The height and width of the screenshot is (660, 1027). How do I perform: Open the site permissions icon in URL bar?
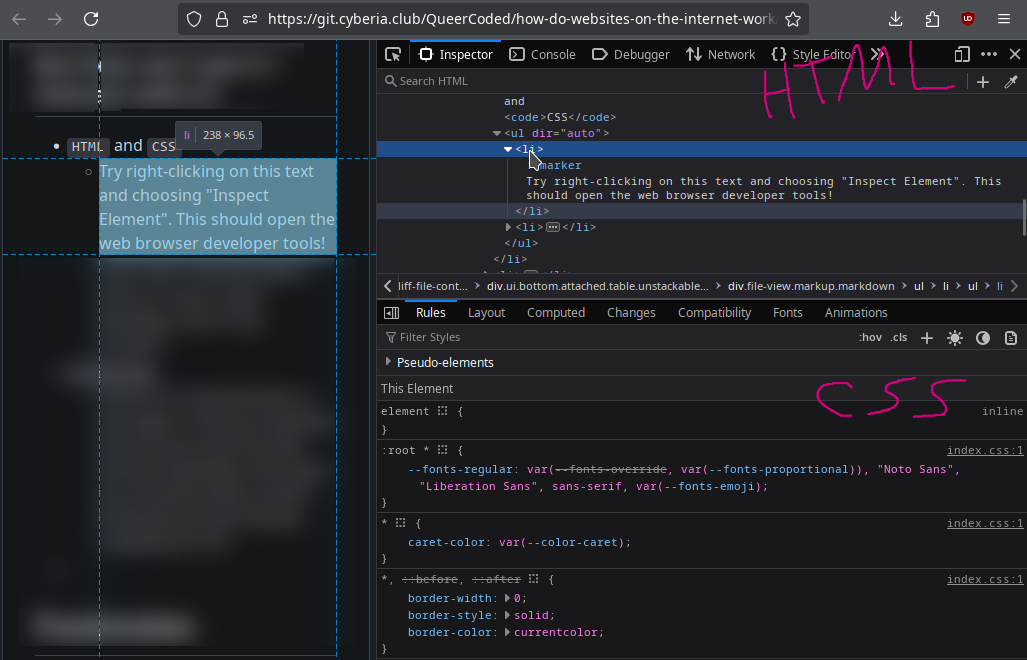[250, 19]
